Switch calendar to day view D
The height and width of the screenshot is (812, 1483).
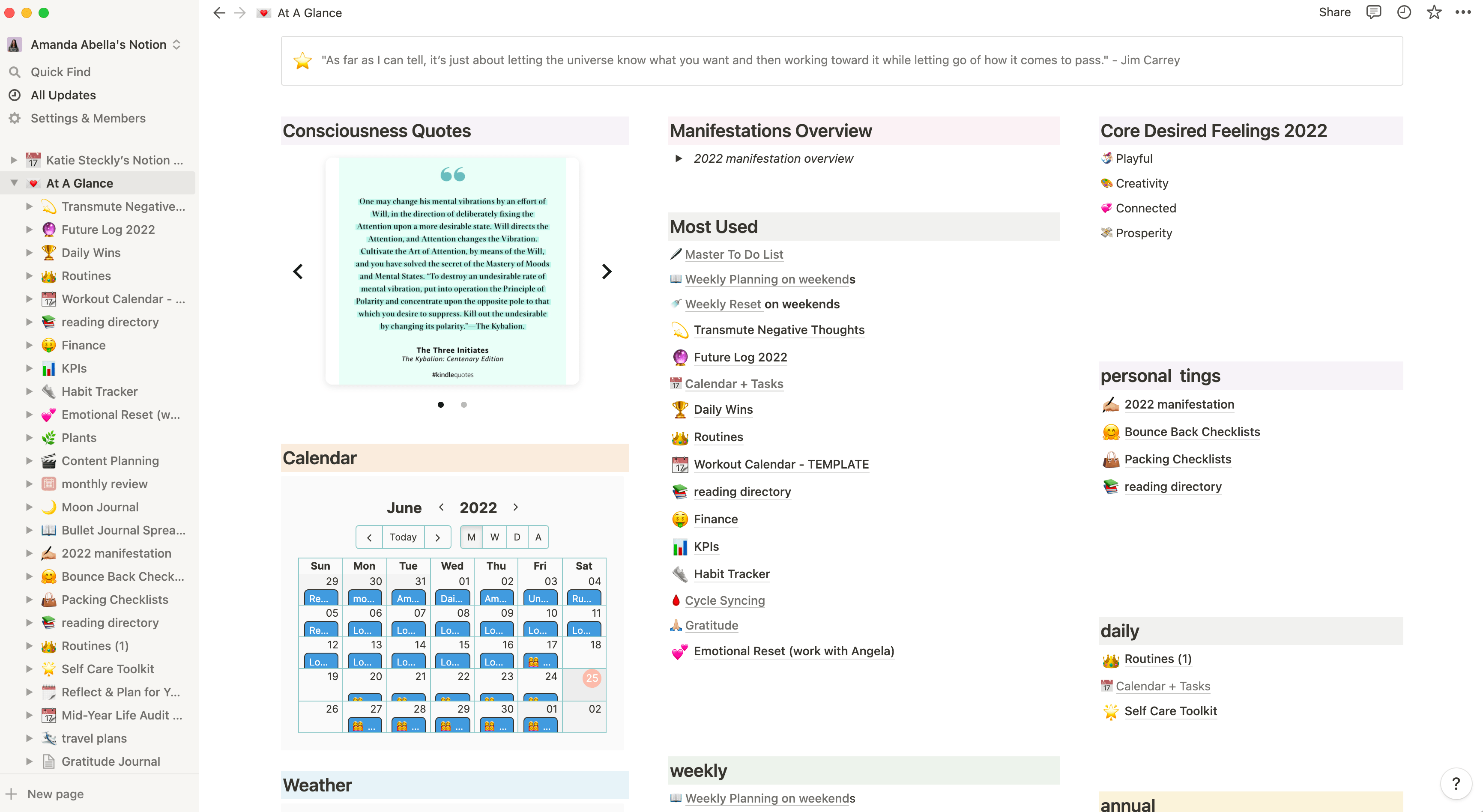point(517,537)
